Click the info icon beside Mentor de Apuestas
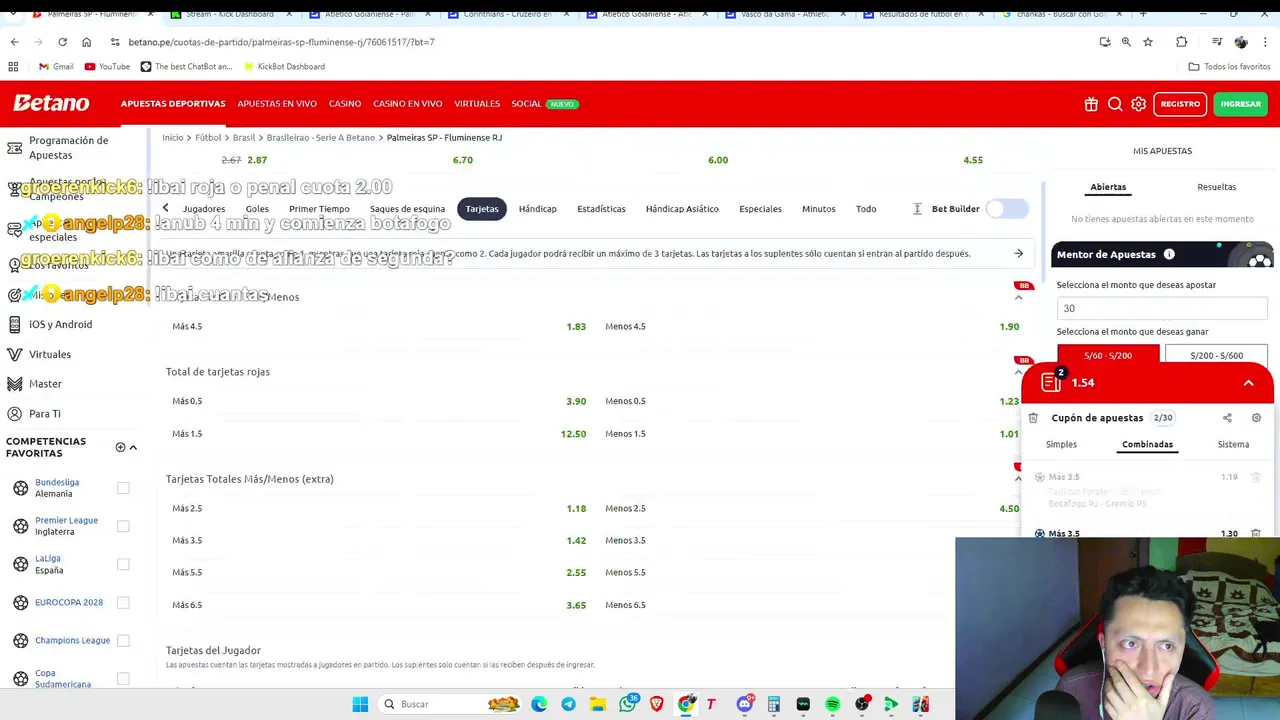 [1169, 254]
